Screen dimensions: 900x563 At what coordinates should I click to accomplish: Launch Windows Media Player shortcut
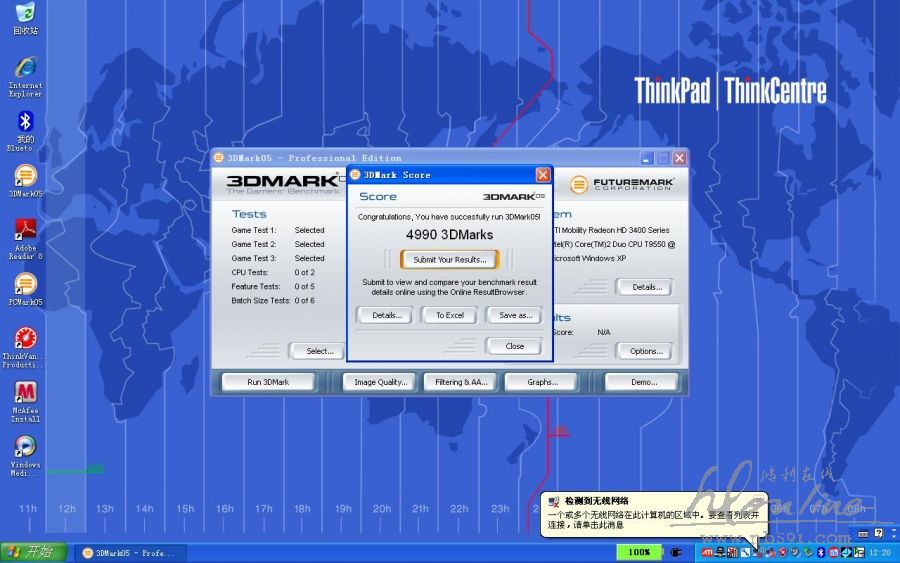coord(25,447)
